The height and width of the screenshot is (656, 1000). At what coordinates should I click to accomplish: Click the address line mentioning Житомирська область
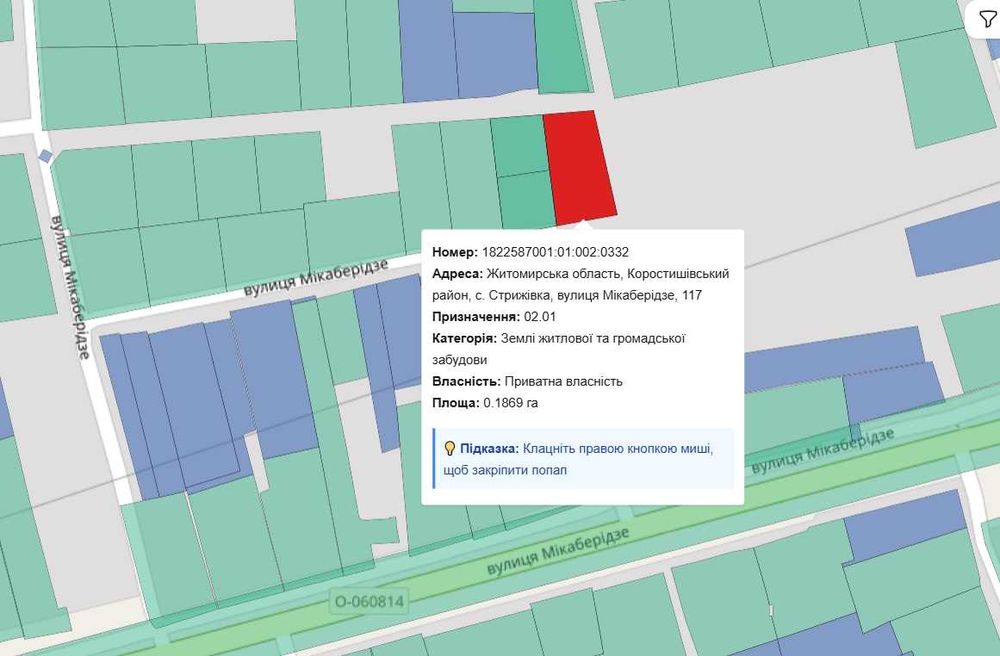pyautogui.click(x=580, y=284)
